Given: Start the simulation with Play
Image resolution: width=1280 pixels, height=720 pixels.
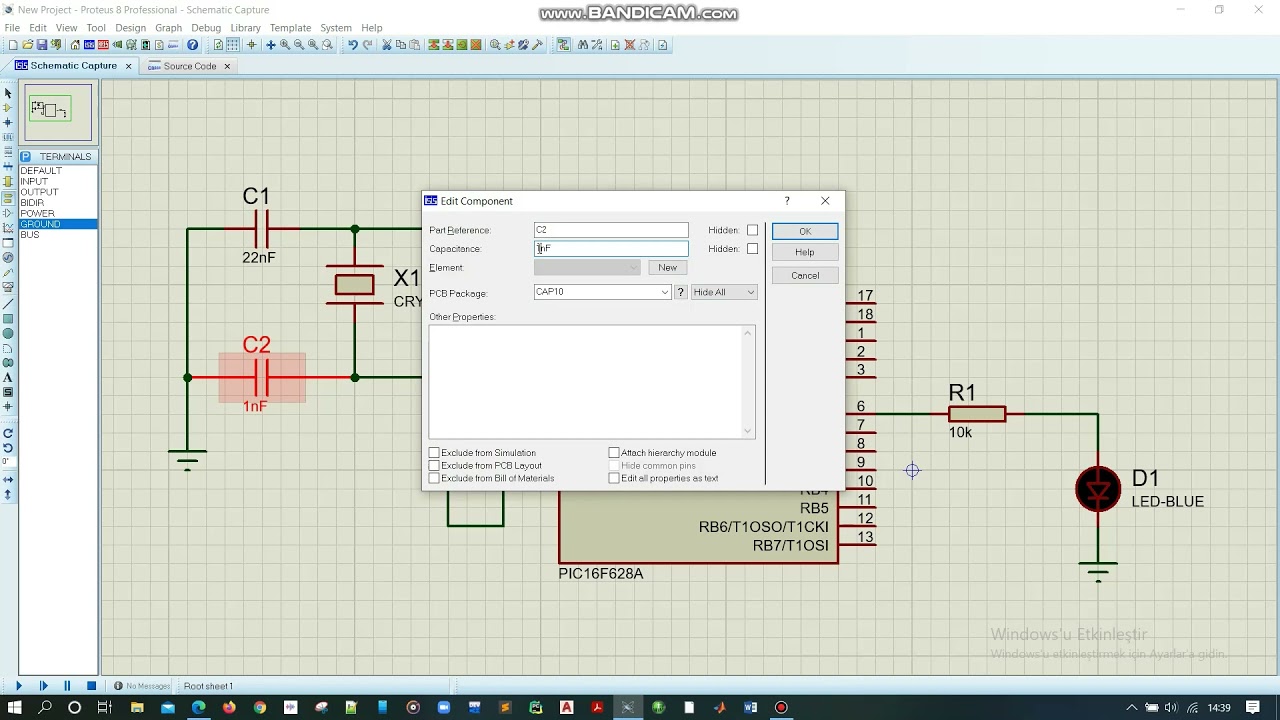Looking at the screenshot, I should point(19,686).
